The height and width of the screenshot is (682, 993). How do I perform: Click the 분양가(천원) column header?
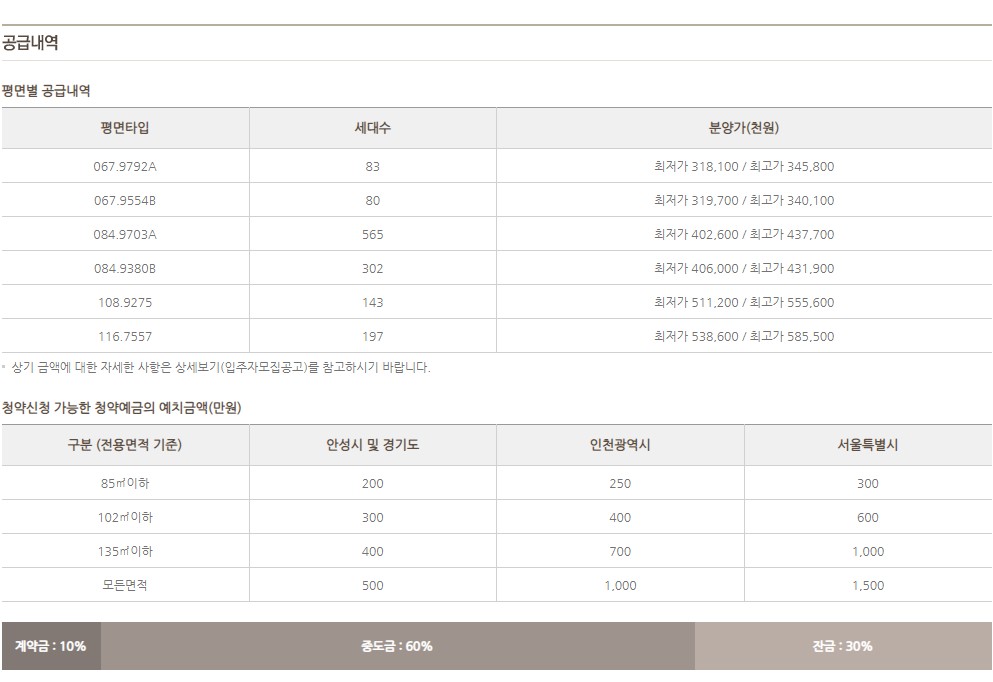743,128
